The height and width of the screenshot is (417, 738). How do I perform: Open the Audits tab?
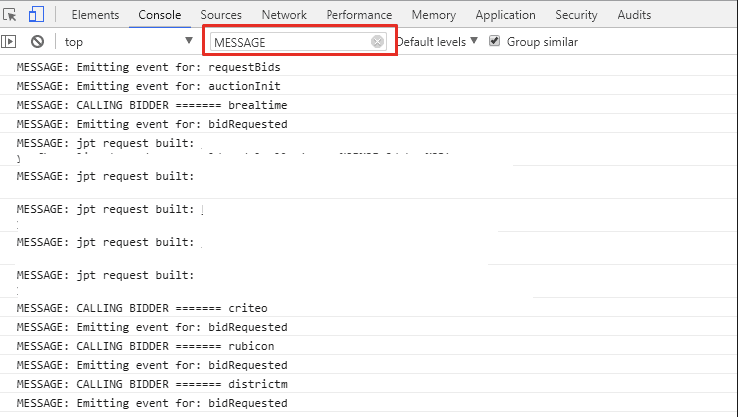pyautogui.click(x=634, y=15)
